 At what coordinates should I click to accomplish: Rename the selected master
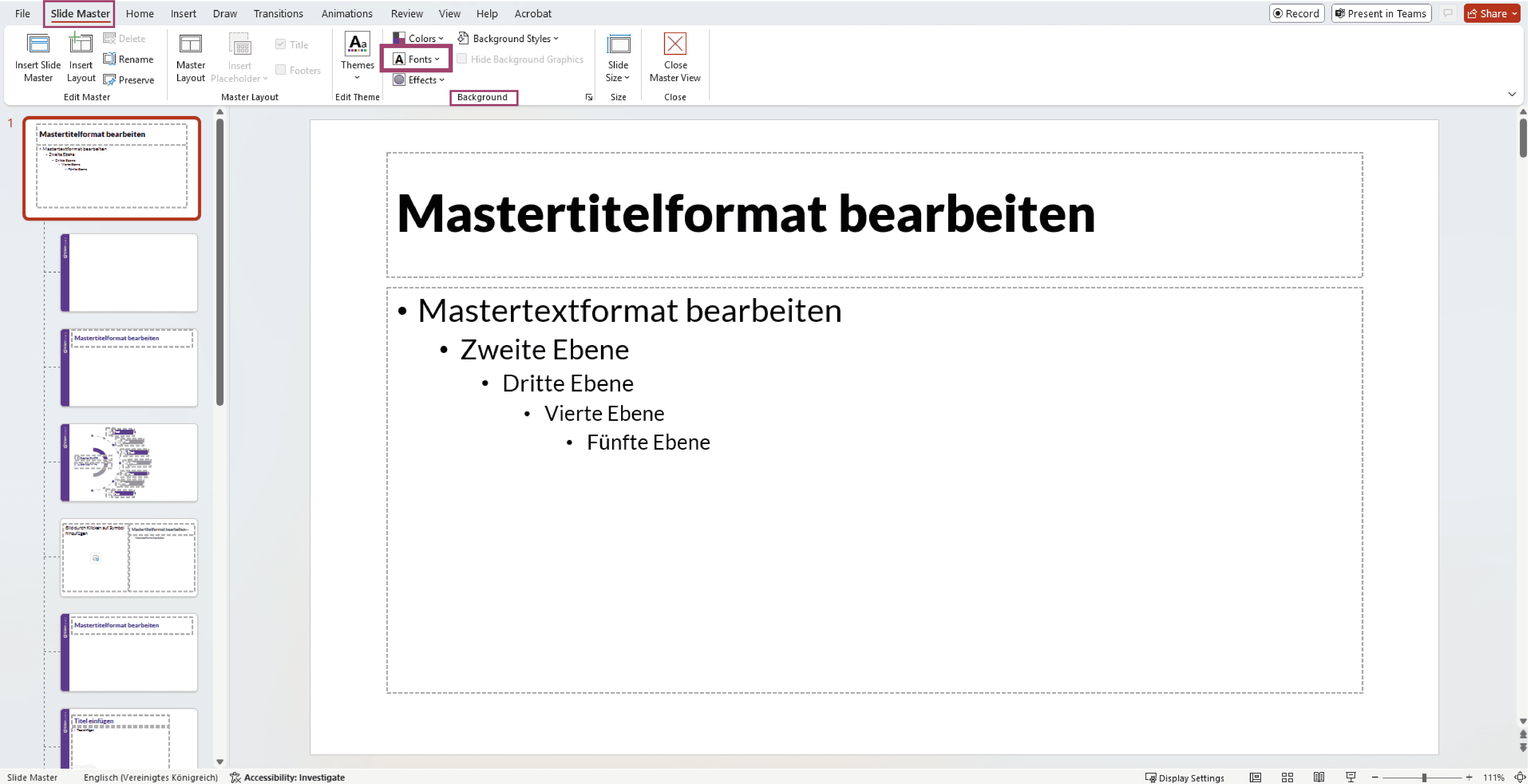pos(129,59)
